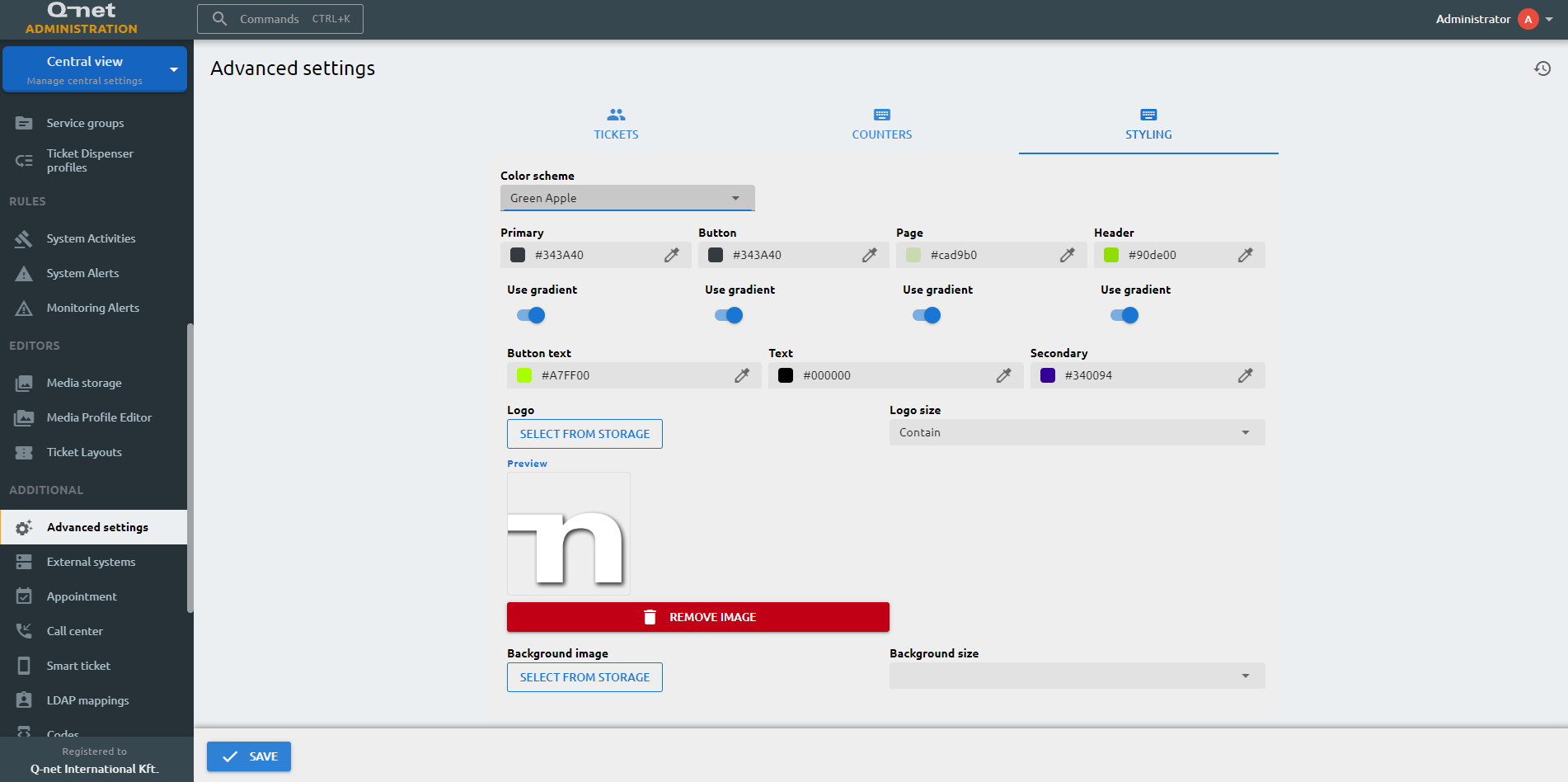Click the System Alerts warning icon
This screenshot has width=1568, height=782.
24,273
